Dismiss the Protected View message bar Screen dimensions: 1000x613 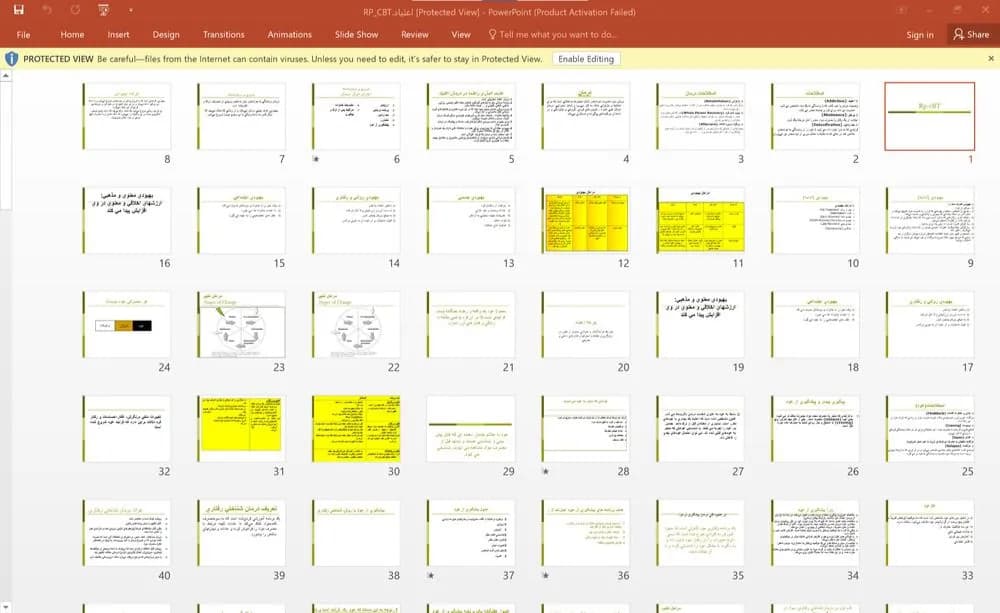coord(990,58)
